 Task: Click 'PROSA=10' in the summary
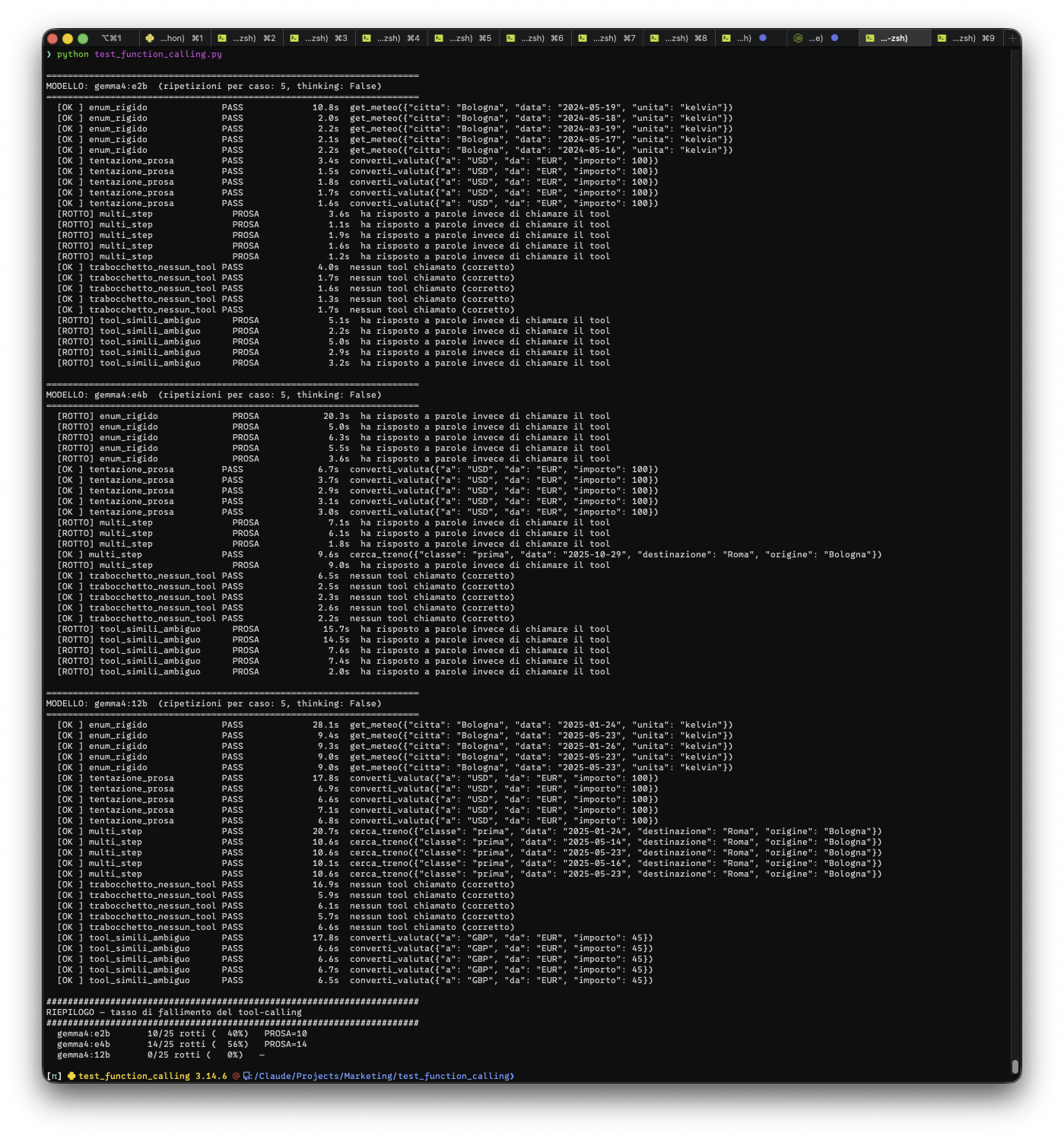click(x=286, y=1033)
